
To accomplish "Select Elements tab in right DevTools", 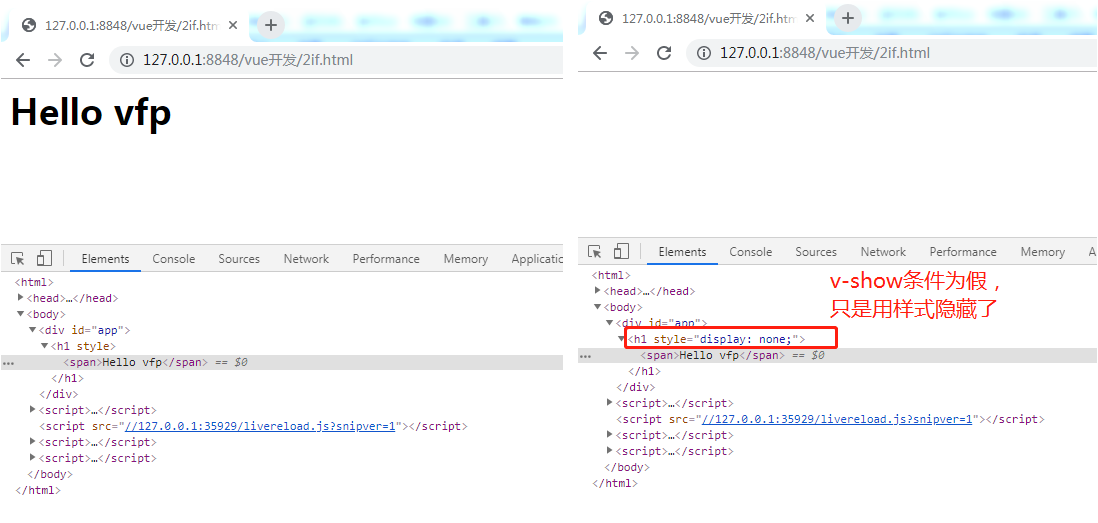I will tap(683, 252).
